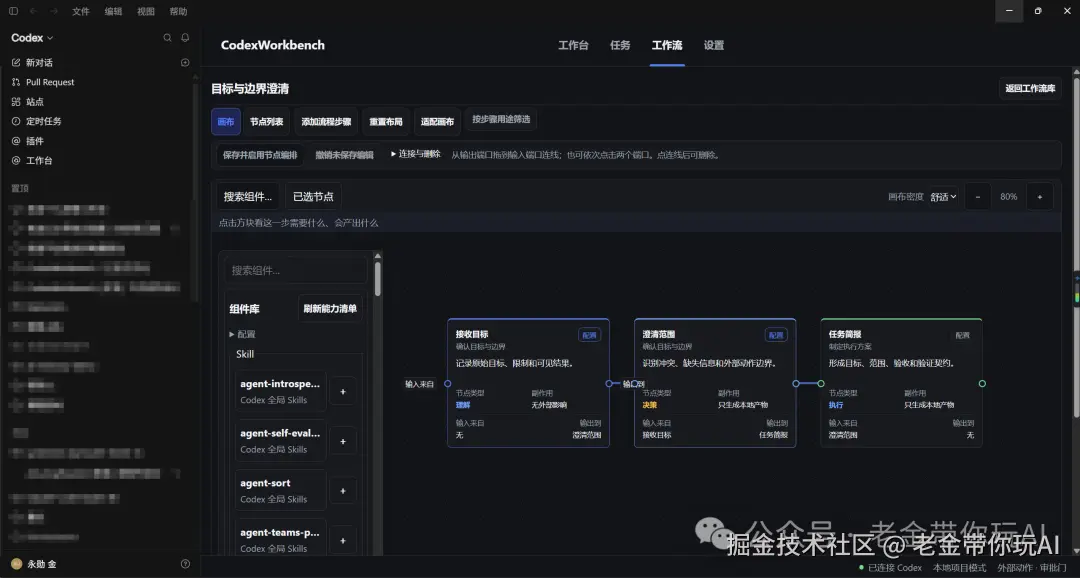Open 配置 on the 任务简报 node
The height and width of the screenshot is (578, 1080).
[x=962, y=336]
